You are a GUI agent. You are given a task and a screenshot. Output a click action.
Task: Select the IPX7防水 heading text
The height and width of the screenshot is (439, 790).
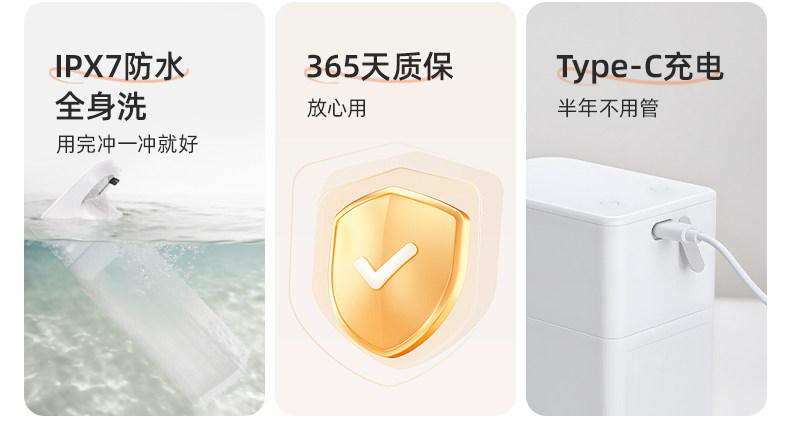tap(120, 67)
